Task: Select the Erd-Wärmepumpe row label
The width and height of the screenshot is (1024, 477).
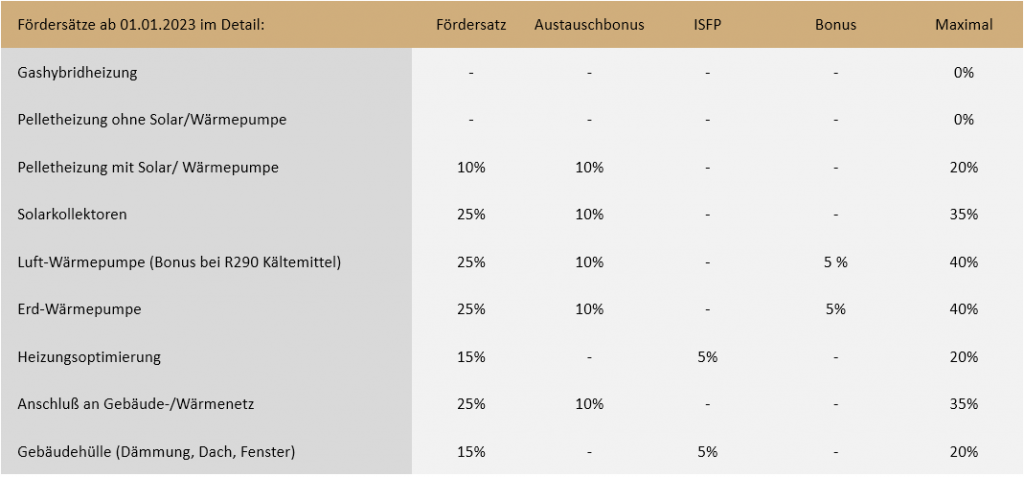Action: pyautogui.click(x=79, y=309)
